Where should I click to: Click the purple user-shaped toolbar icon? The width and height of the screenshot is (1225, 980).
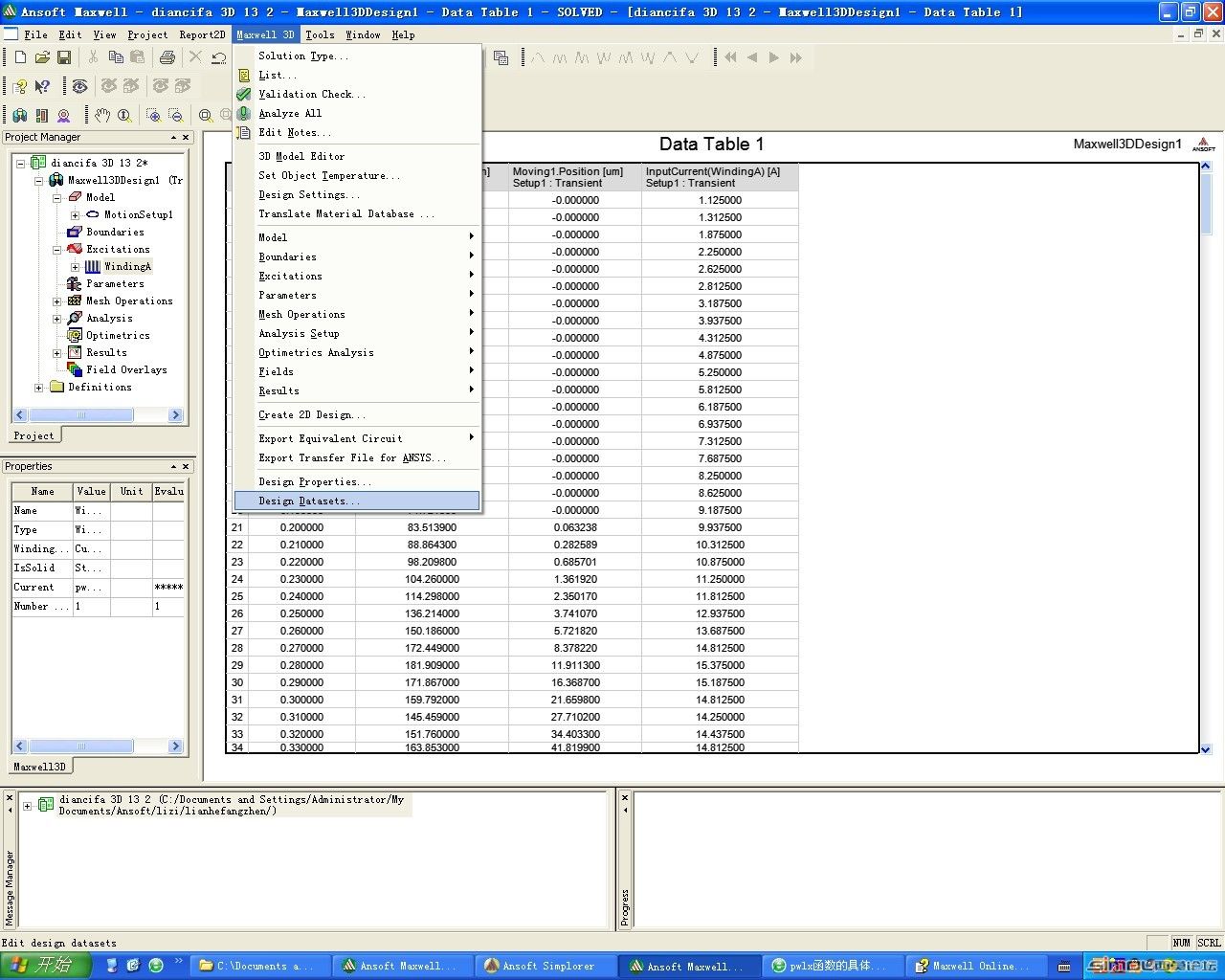pyautogui.click(x=64, y=115)
